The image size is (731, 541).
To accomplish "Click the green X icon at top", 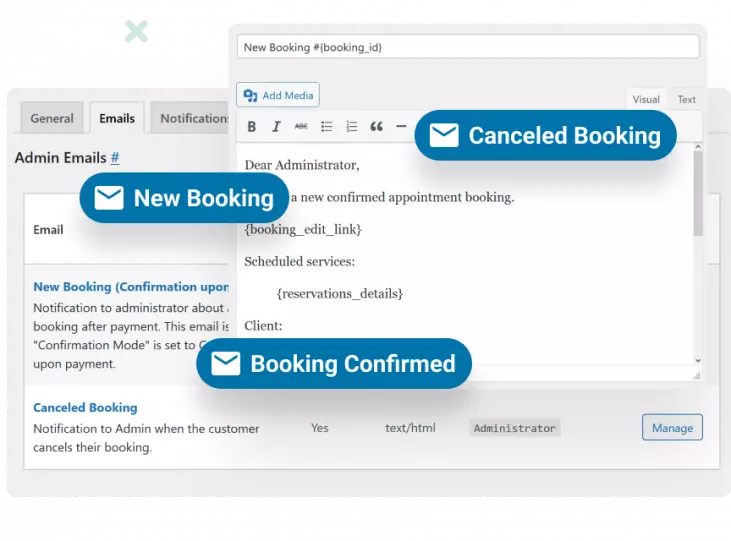I will [x=137, y=31].
